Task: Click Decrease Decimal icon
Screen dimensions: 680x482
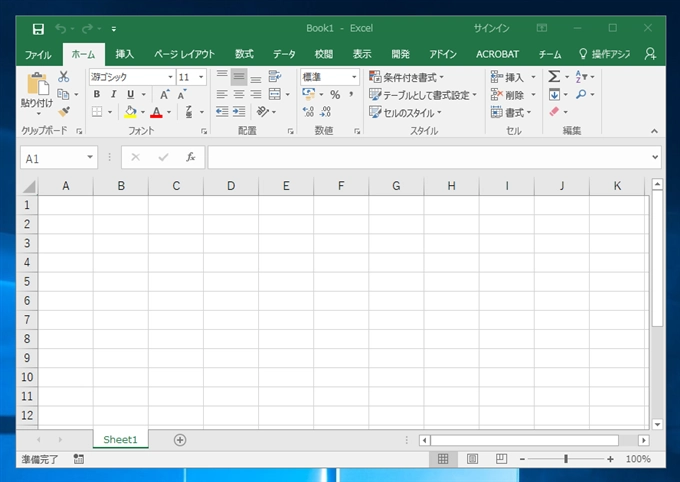Action: click(x=326, y=112)
